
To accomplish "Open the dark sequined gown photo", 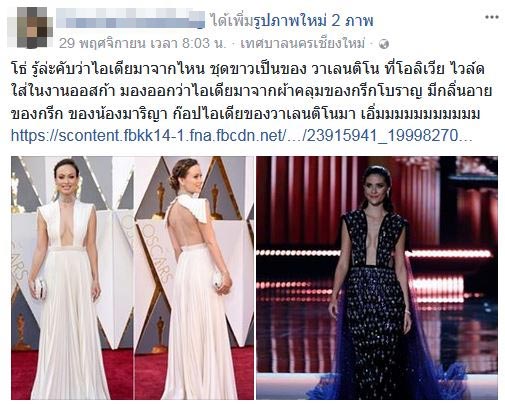I will click(377, 278).
